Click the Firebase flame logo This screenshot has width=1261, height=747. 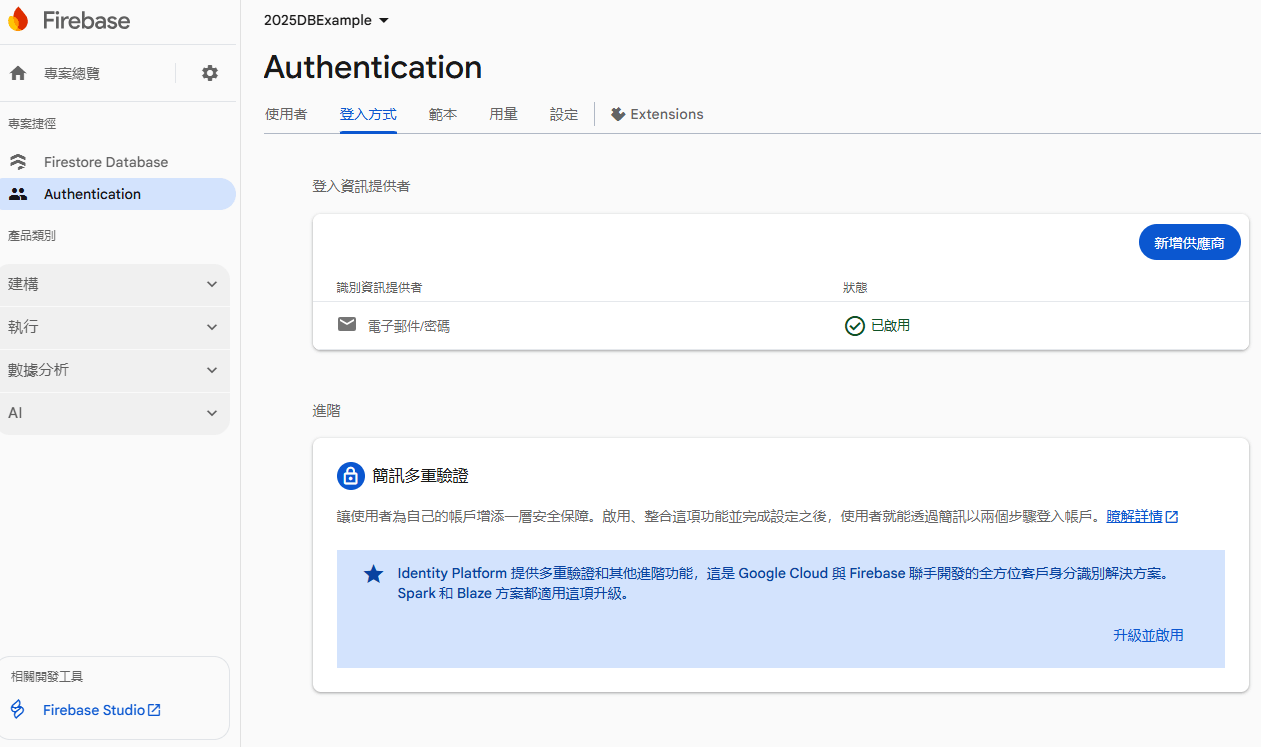[x=18, y=20]
